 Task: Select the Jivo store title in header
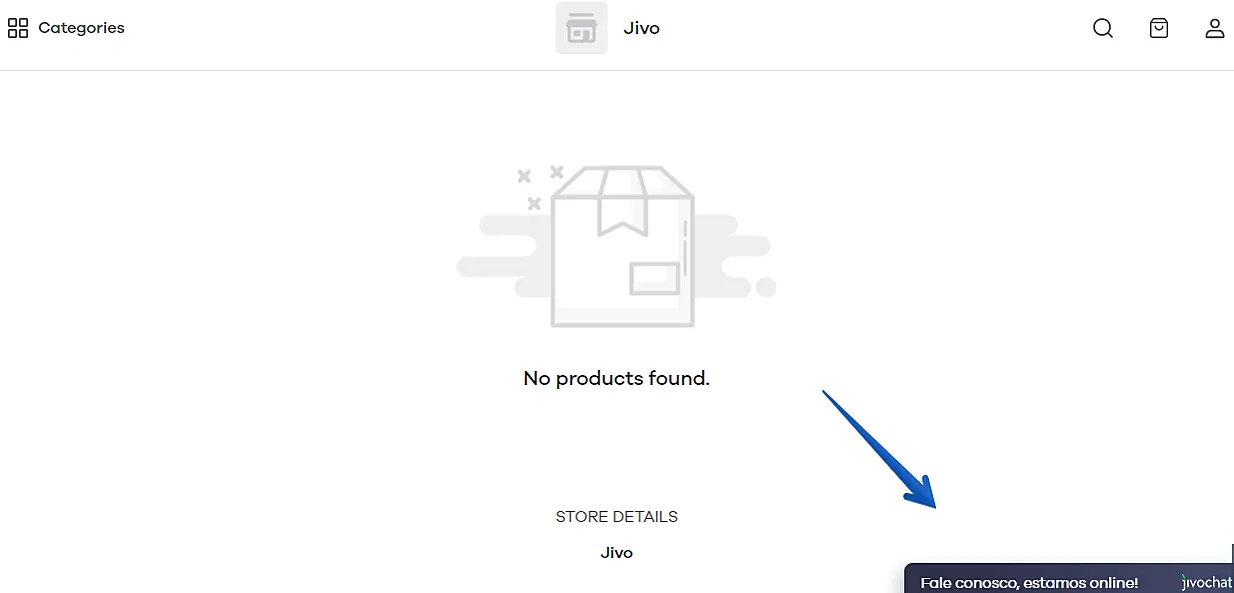point(641,28)
